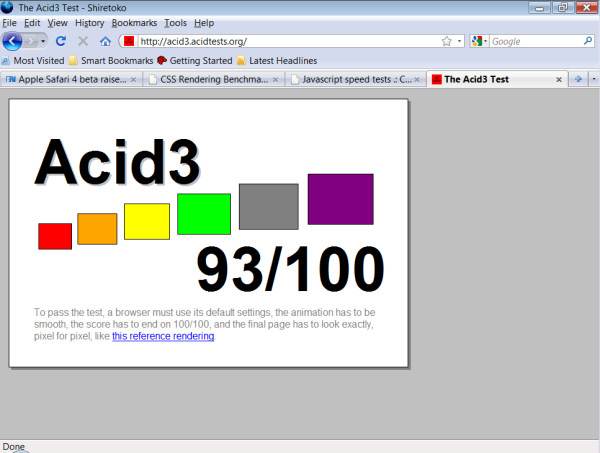
Task: Open the Edit menu
Action: tap(32, 23)
